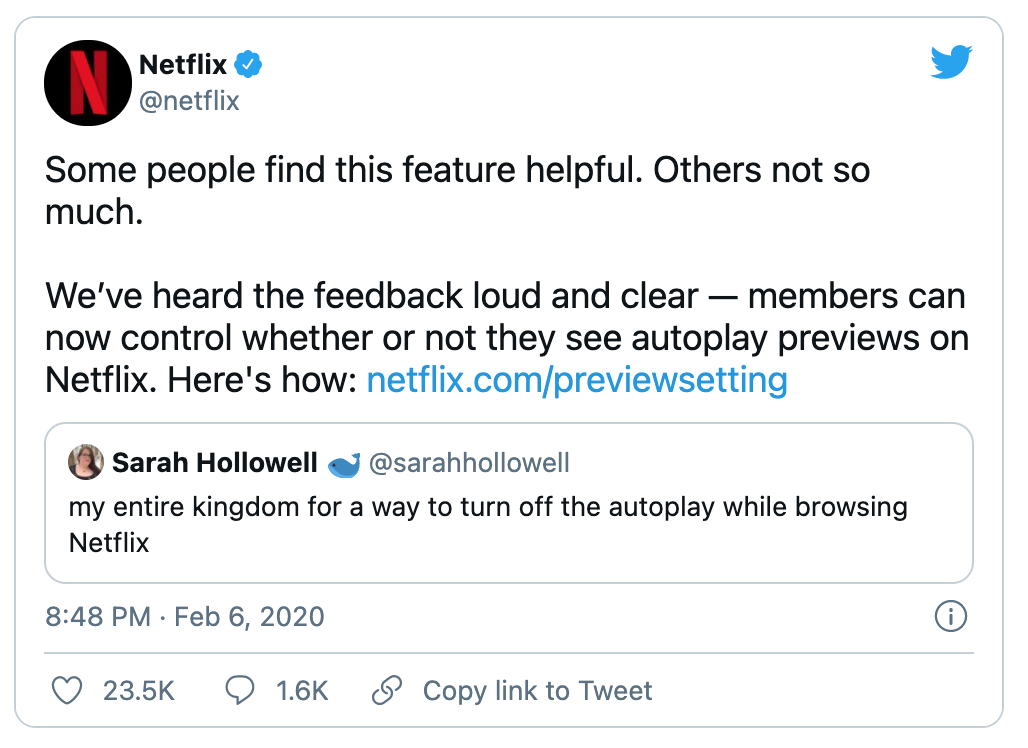View the 1.6K replies count

tap(302, 691)
